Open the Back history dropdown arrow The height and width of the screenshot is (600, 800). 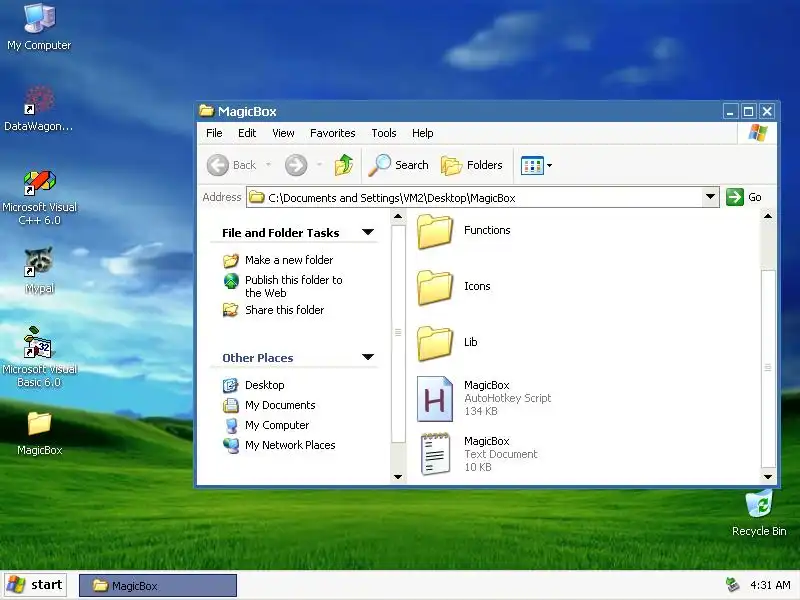coord(268,165)
